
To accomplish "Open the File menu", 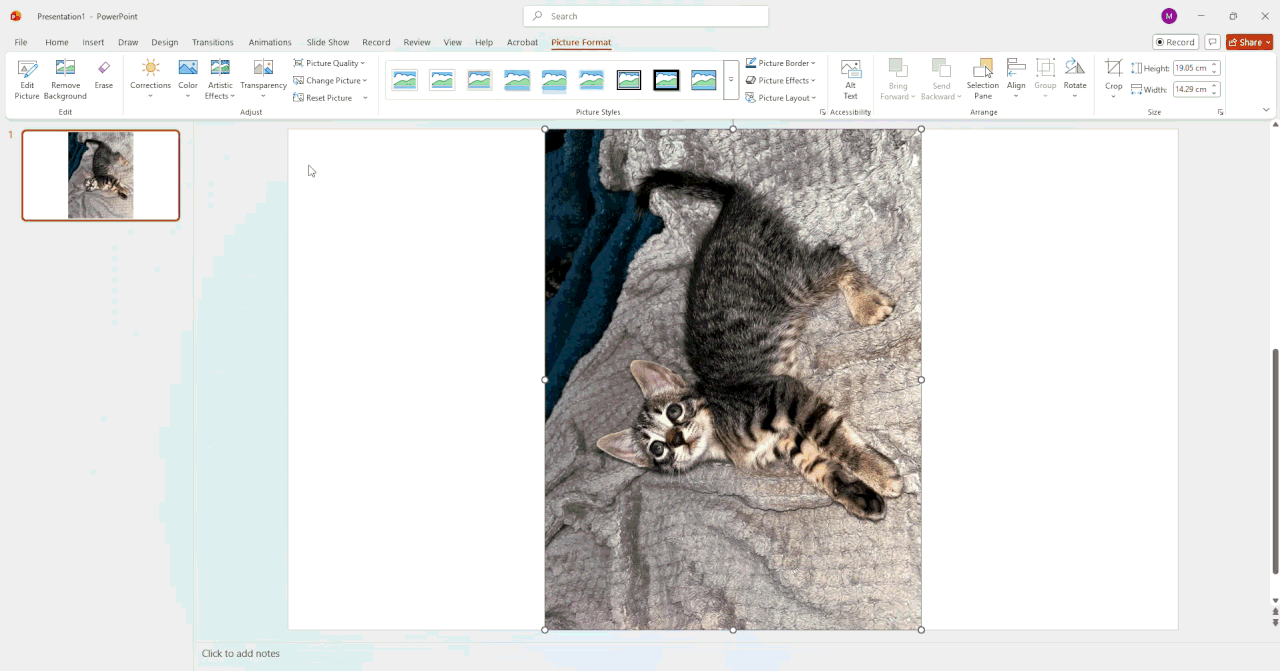I will click(21, 42).
